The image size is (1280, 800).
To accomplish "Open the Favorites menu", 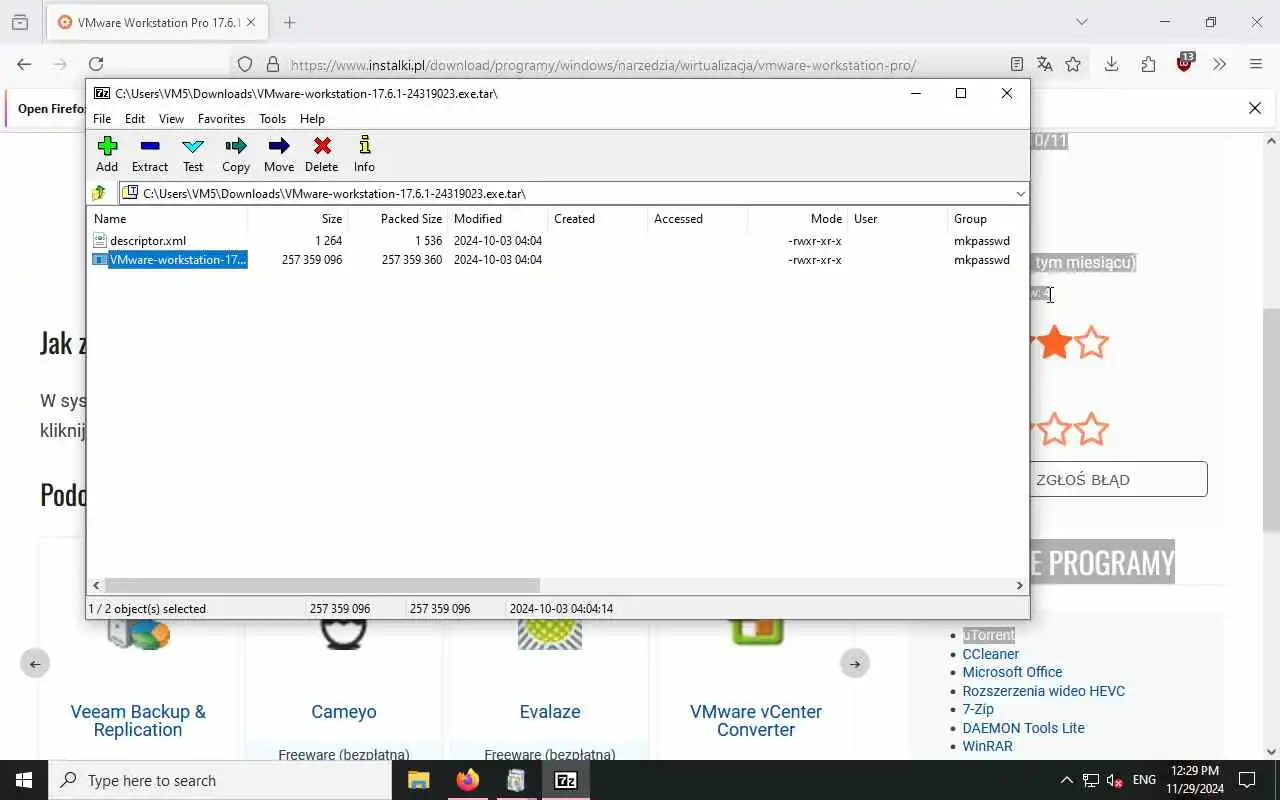I will (x=221, y=118).
